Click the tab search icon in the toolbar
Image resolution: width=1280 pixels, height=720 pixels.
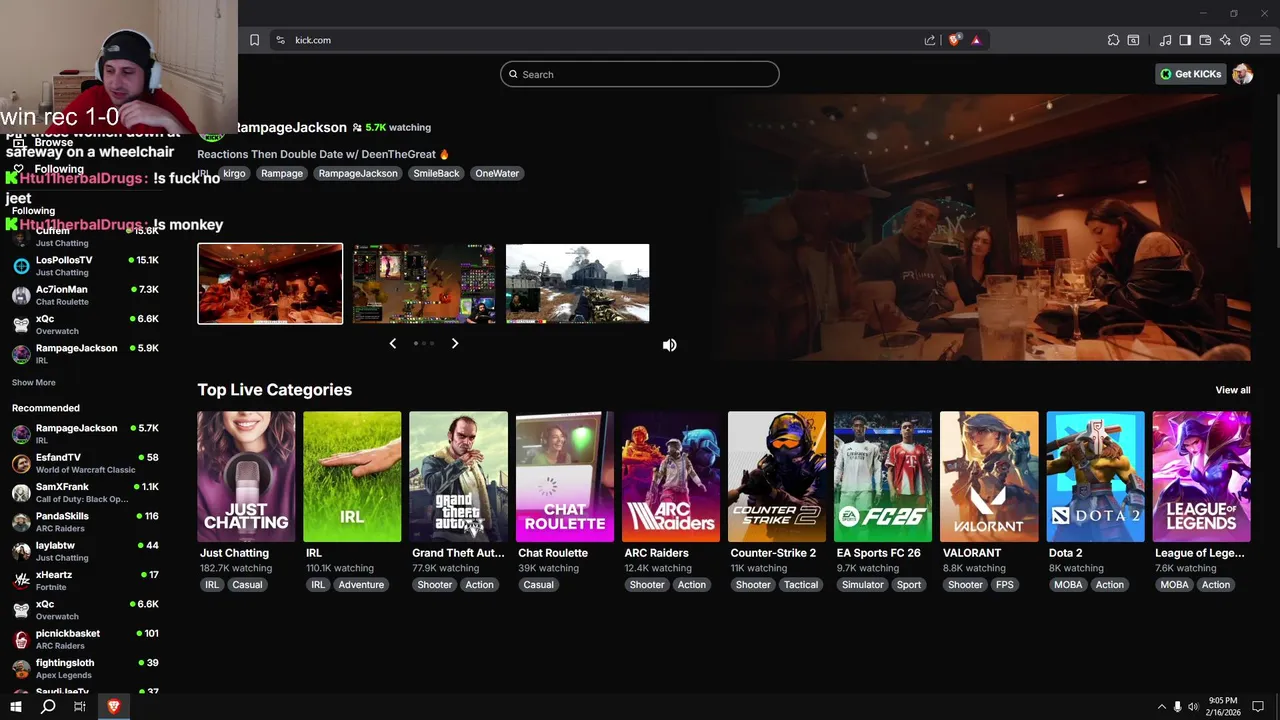point(1133,40)
